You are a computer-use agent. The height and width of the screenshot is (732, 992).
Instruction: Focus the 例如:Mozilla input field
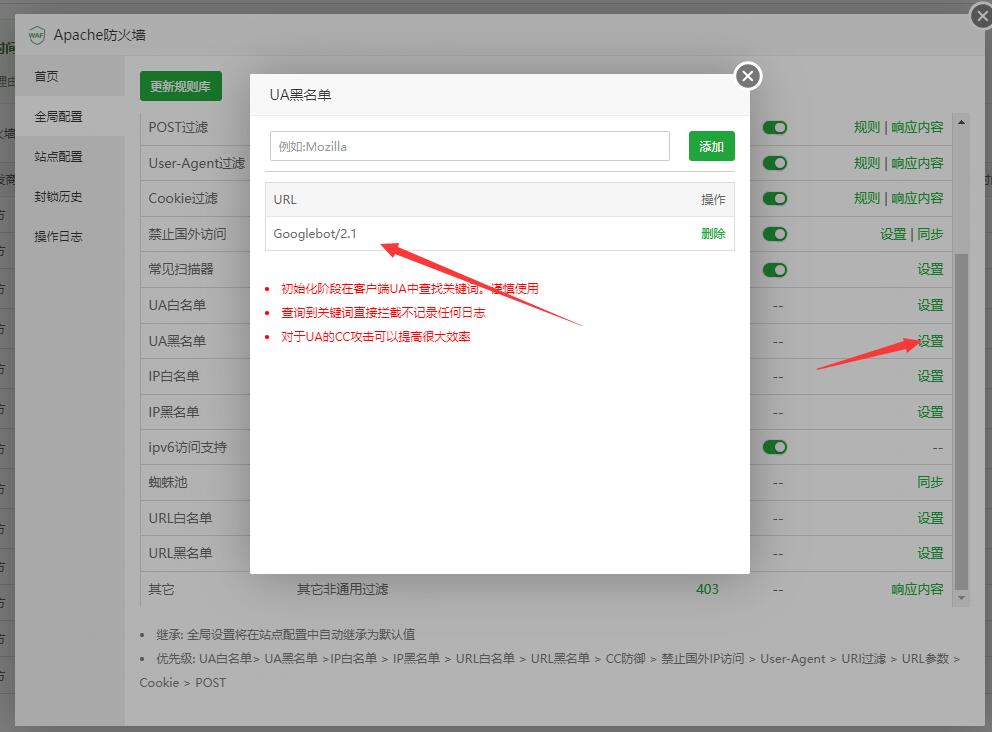469,146
